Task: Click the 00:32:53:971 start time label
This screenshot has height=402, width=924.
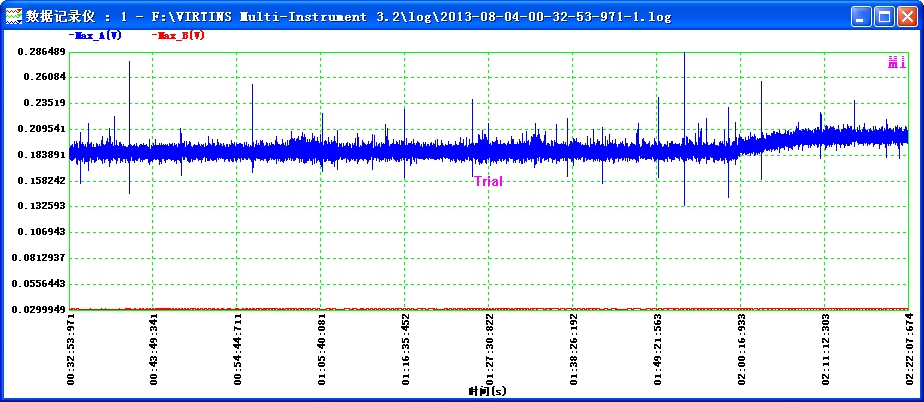Action: [70, 350]
